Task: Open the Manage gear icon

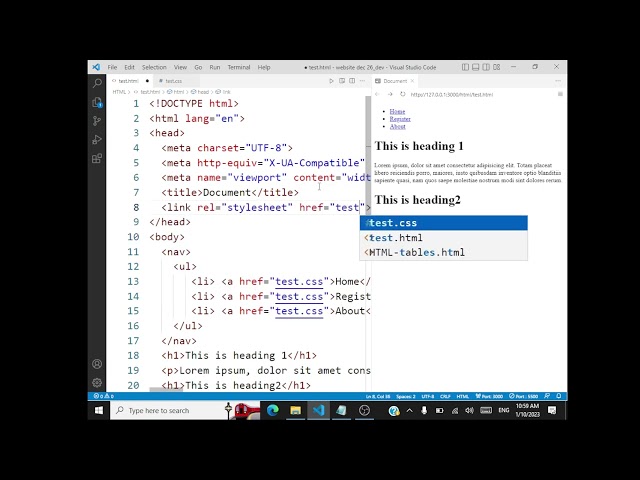Action: [x=97, y=382]
